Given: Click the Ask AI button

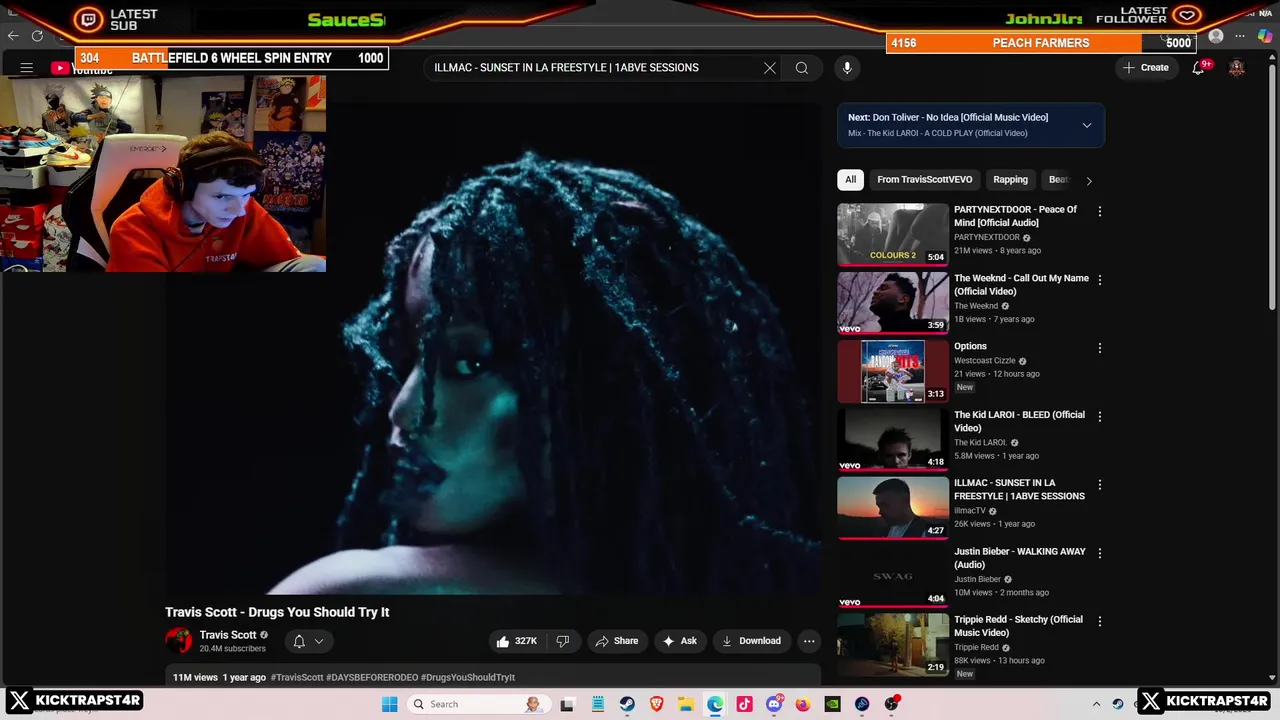Looking at the screenshot, I should [x=680, y=641].
